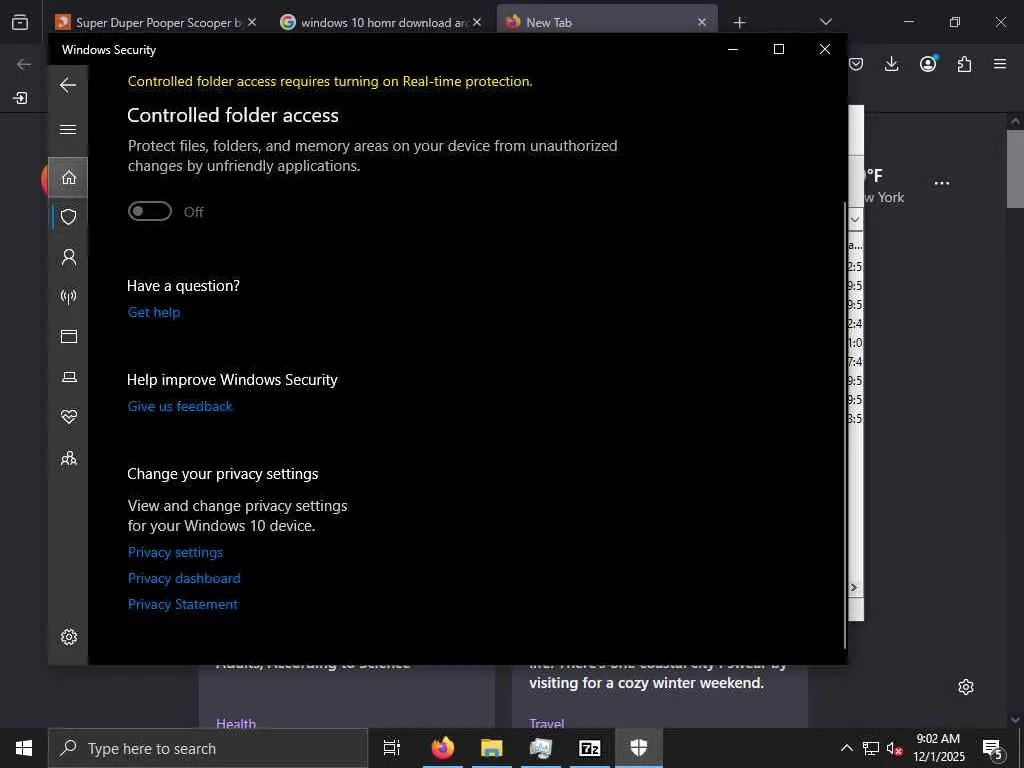Open Task View on the taskbar
Image resolution: width=1024 pixels, height=768 pixels.
click(391, 748)
